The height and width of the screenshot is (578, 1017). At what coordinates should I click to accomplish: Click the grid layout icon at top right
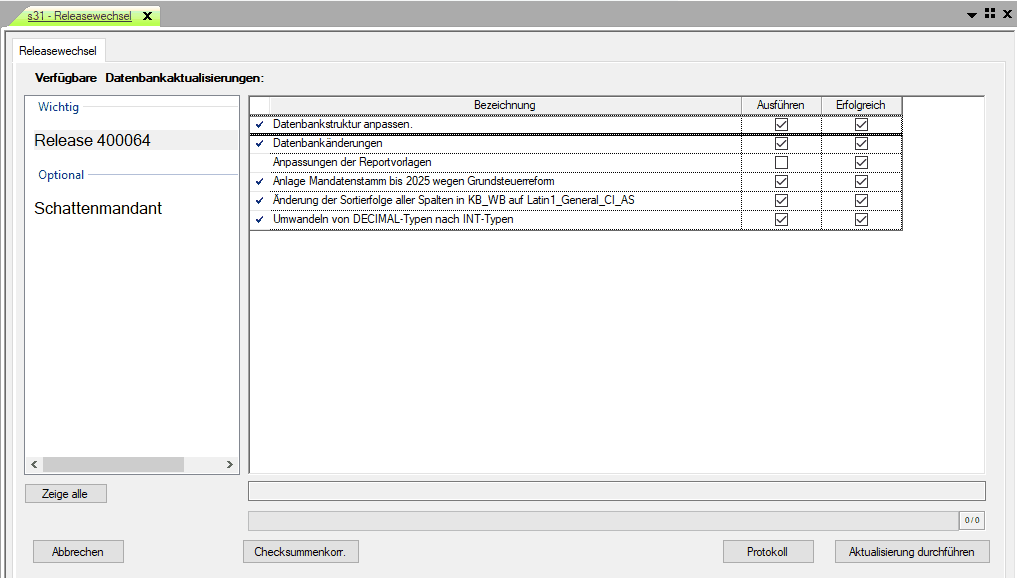pos(990,14)
